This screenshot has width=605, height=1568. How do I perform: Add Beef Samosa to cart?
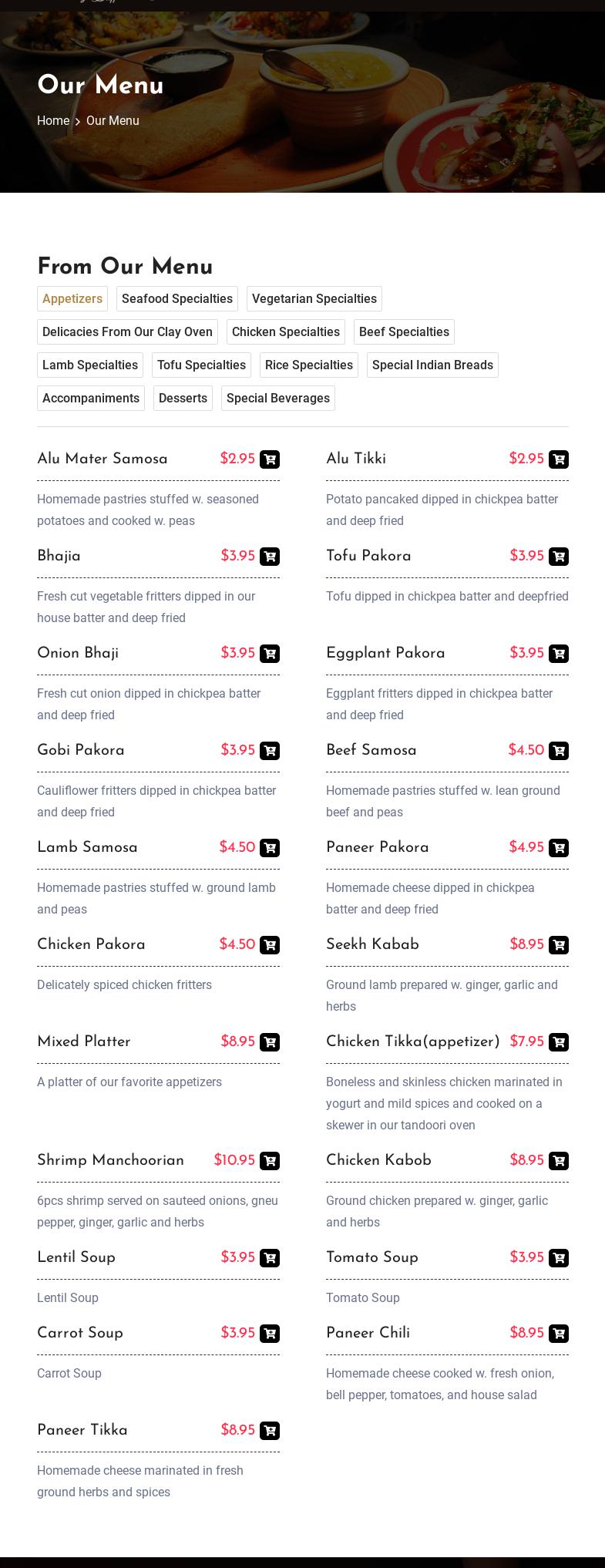click(x=559, y=751)
